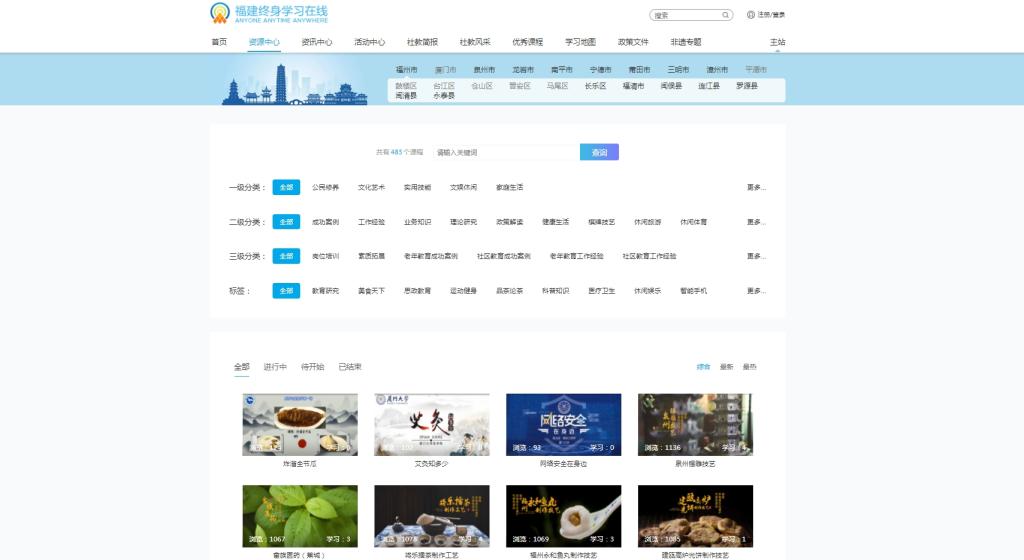Screen dimensions: 1024x560
Task: Open the 资讯中心 navigation menu item
Action: coord(316,42)
